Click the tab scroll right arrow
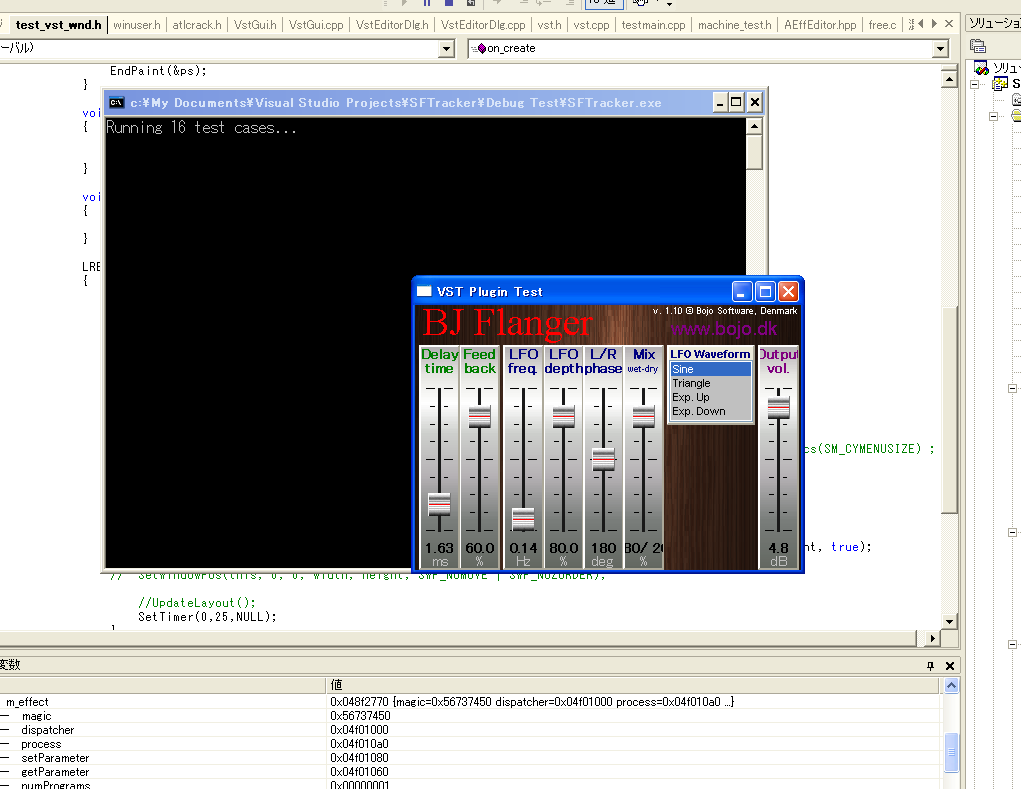This screenshot has width=1021, height=789. 936,24
